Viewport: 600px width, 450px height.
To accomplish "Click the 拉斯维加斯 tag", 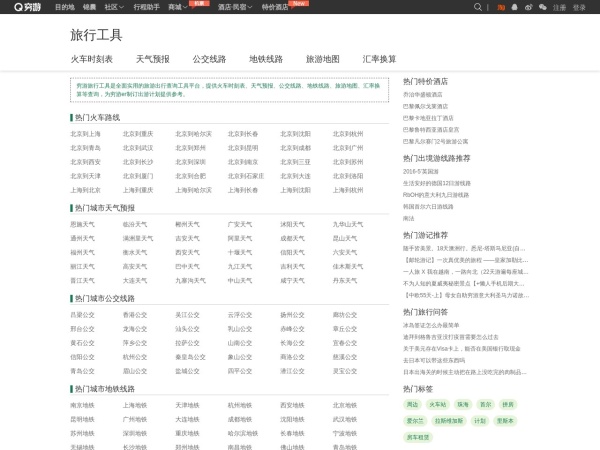I will coord(446,420).
